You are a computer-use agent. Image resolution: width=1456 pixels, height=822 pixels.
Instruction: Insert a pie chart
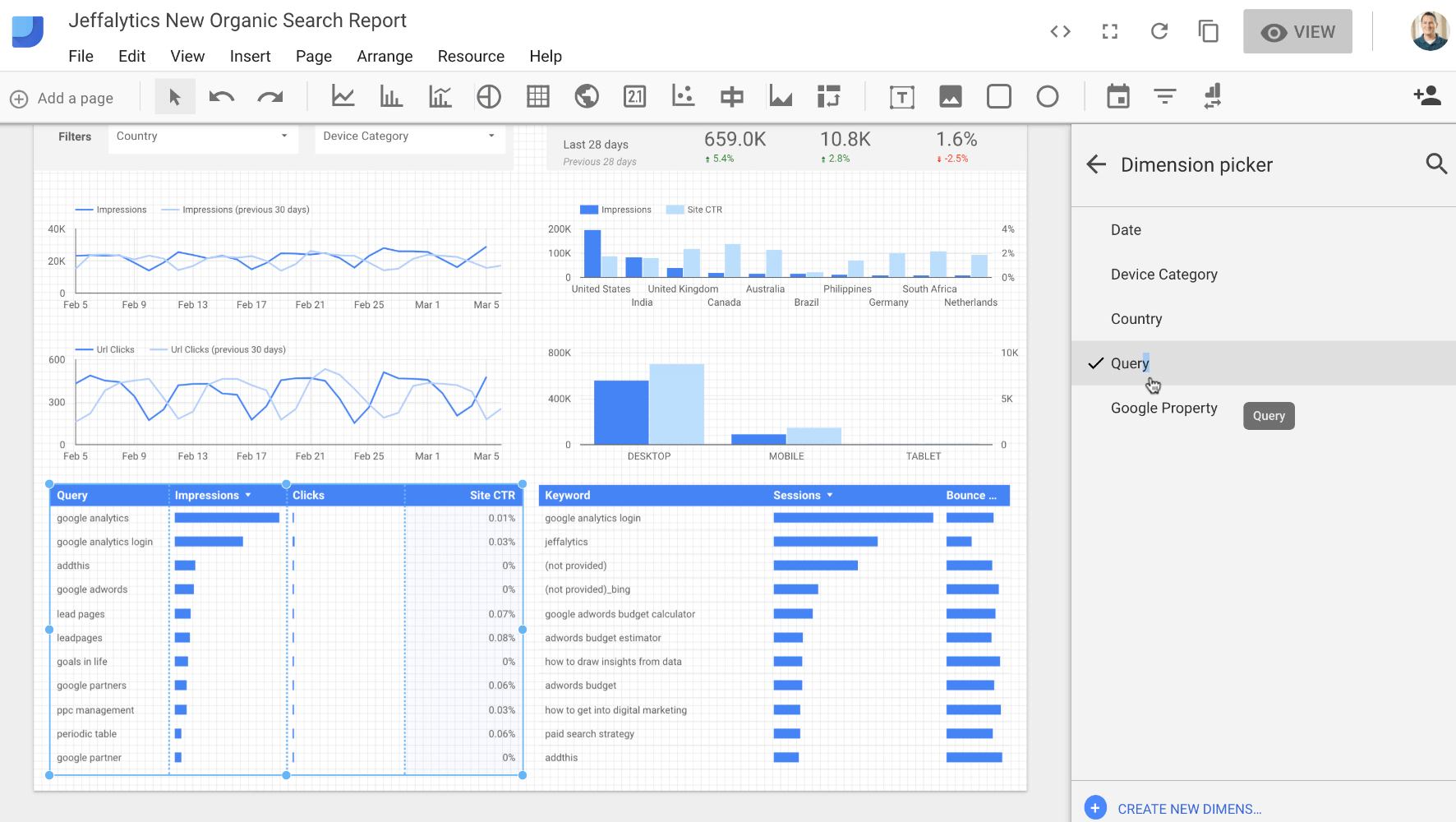tap(489, 96)
